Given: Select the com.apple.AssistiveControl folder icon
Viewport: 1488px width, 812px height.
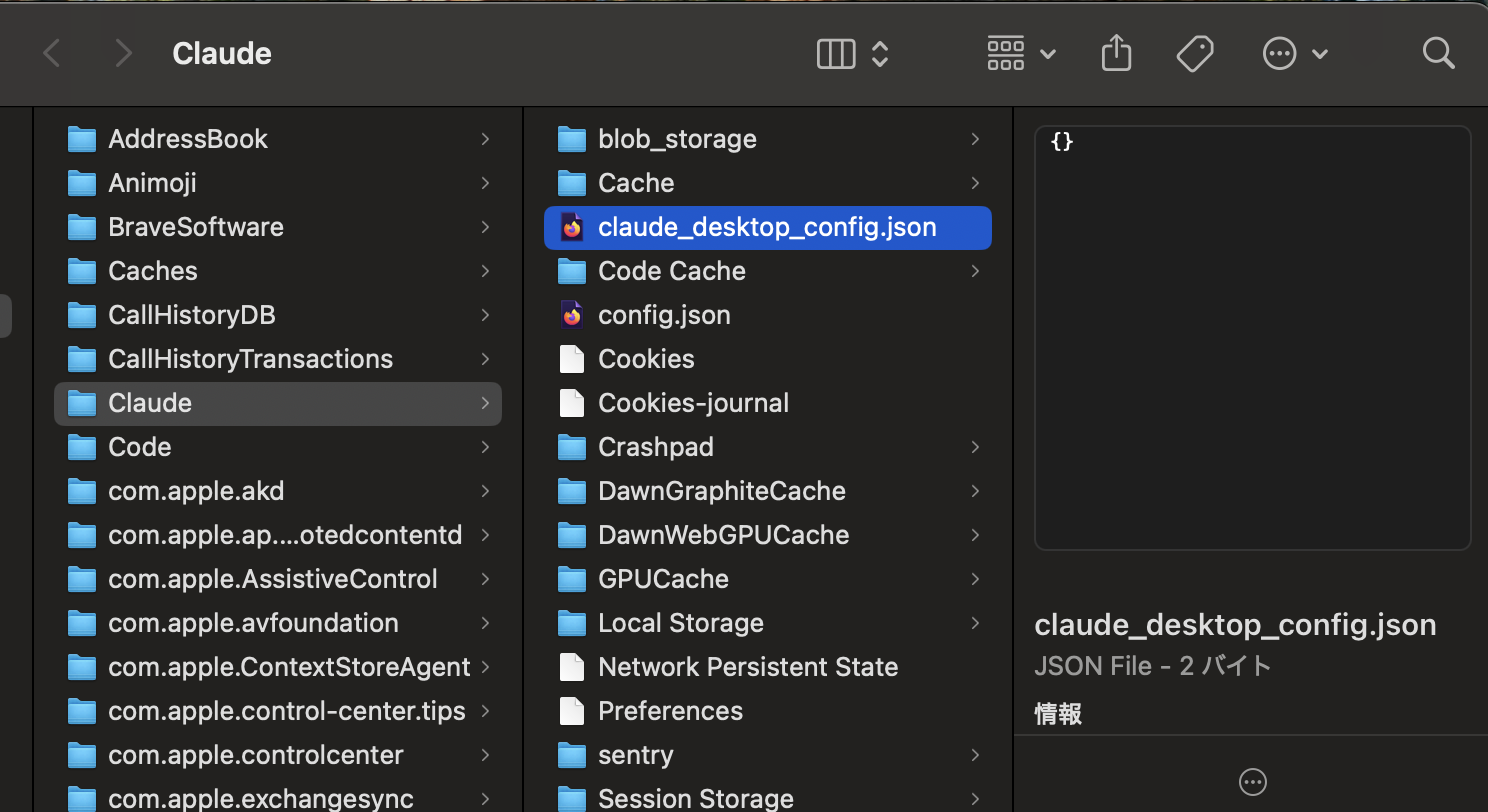Looking at the screenshot, I should coord(82,579).
